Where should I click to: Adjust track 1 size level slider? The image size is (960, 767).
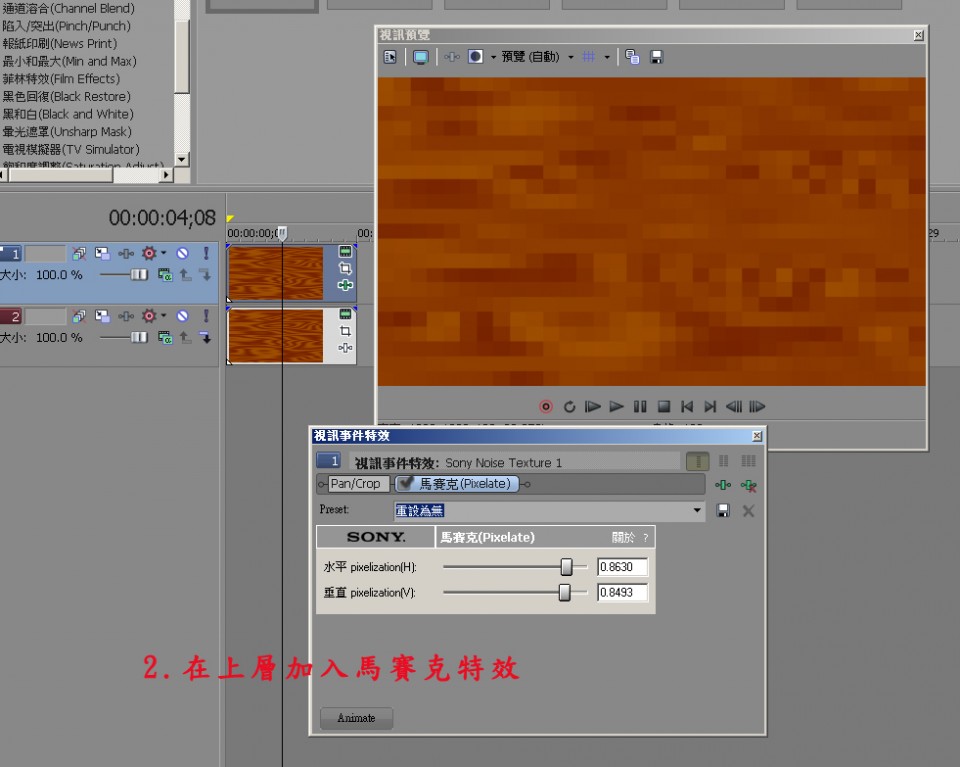[x=139, y=275]
